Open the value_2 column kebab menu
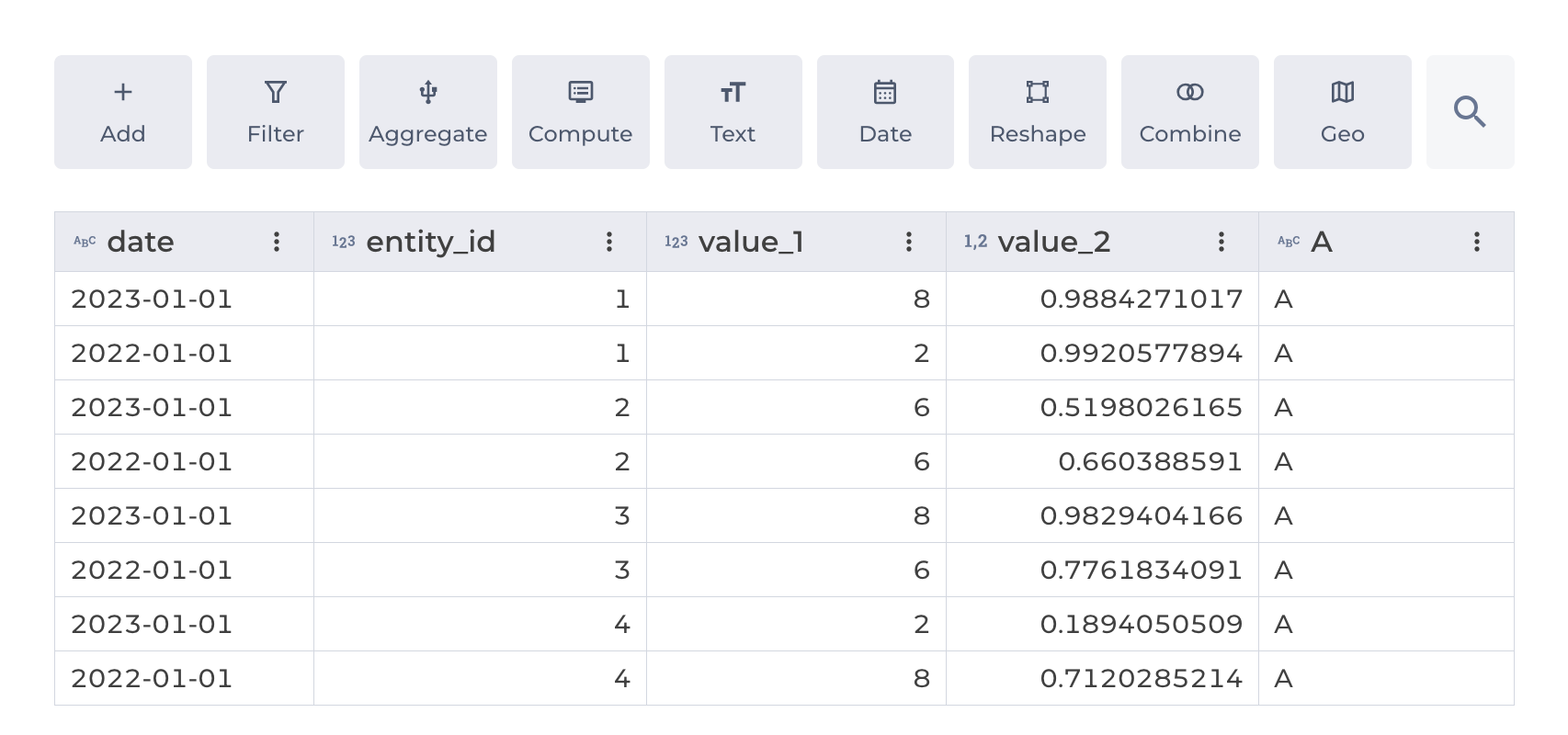Viewport: 1568px width, 735px height. point(1221,242)
